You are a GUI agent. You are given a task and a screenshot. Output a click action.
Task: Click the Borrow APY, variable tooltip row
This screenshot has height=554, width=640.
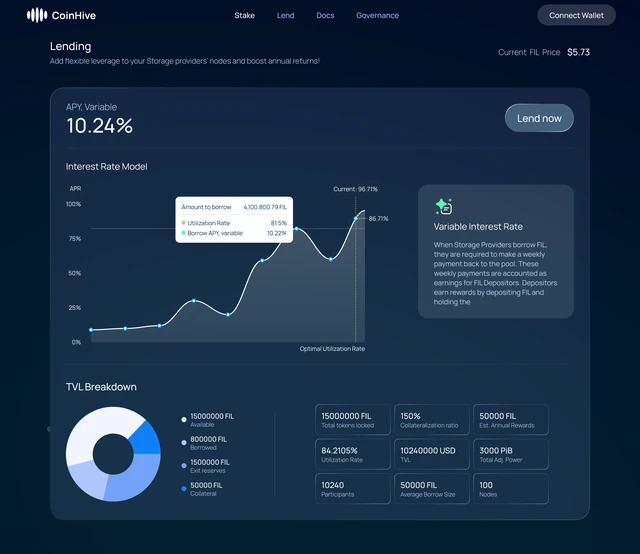234,233
